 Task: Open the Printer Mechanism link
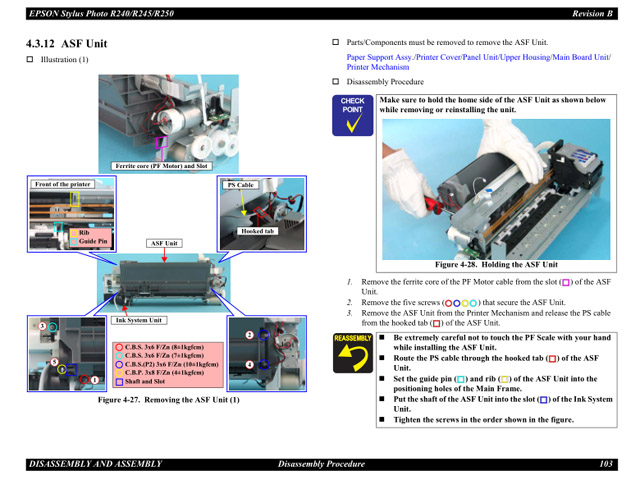[x=377, y=67]
